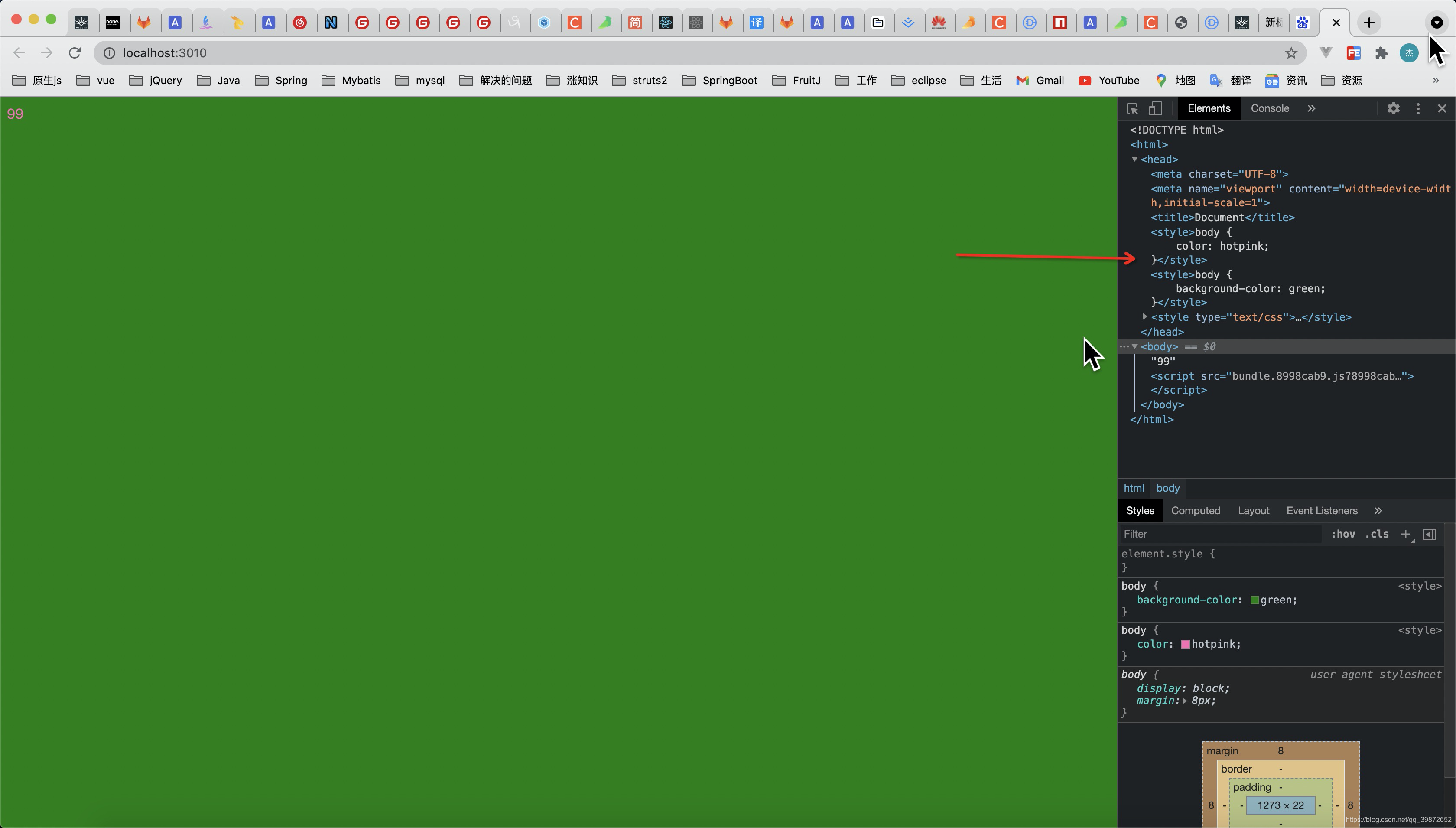
Task: Switch to the first GitLab browser tab
Action: pos(144,23)
